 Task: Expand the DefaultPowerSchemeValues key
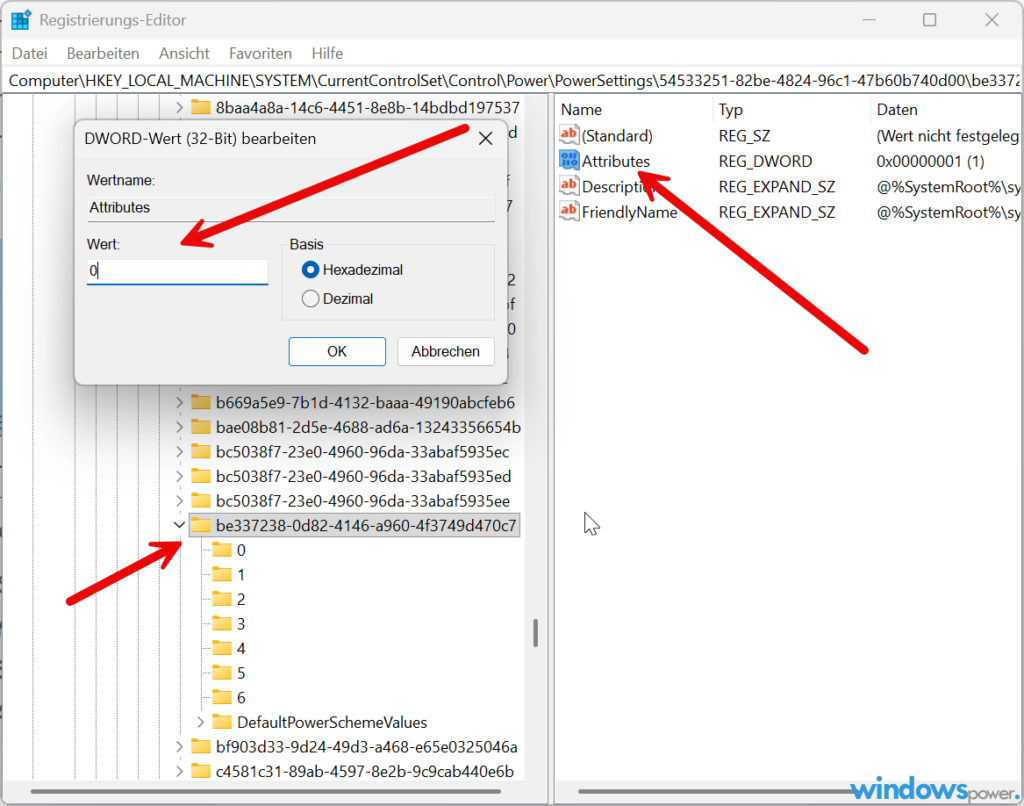pyautogui.click(x=200, y=722)
